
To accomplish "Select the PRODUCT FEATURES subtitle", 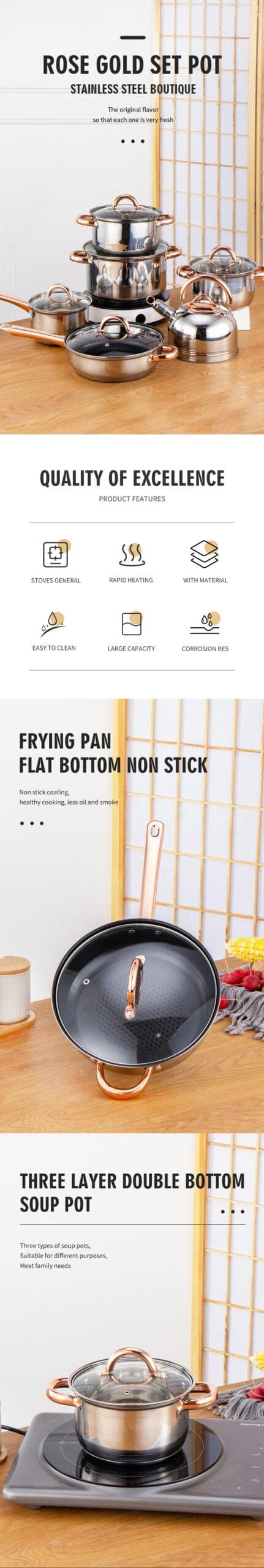I will pyautogui.click(x=132, y=499).
